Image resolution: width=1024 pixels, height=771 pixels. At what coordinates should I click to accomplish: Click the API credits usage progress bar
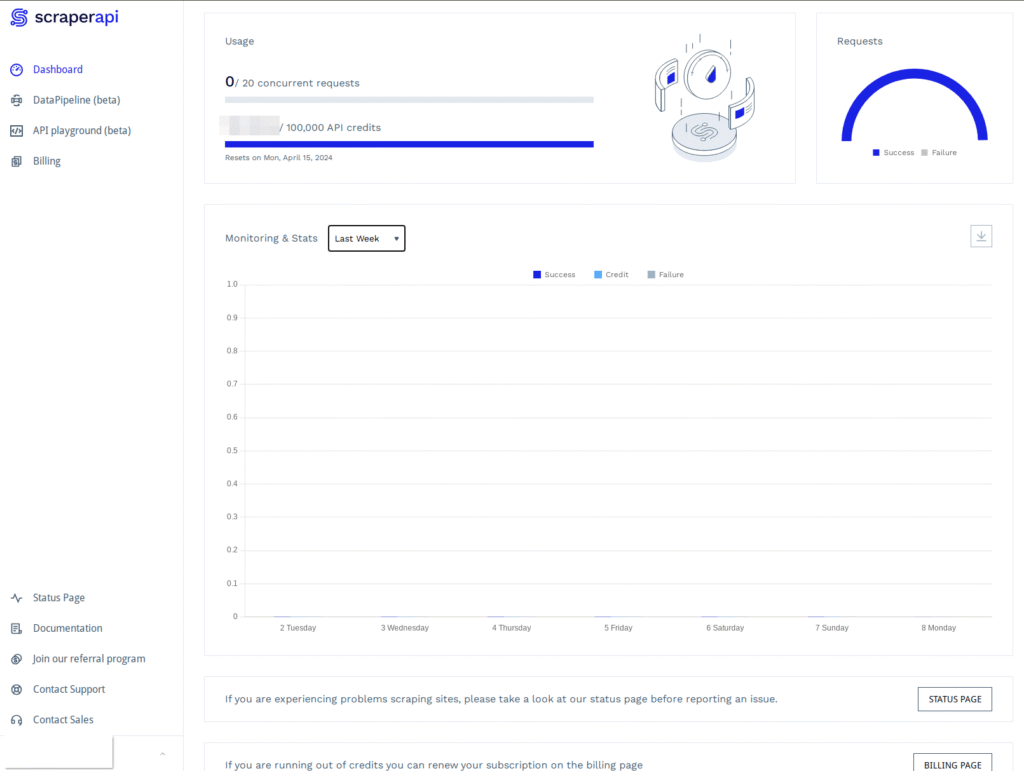pos(409,143)
